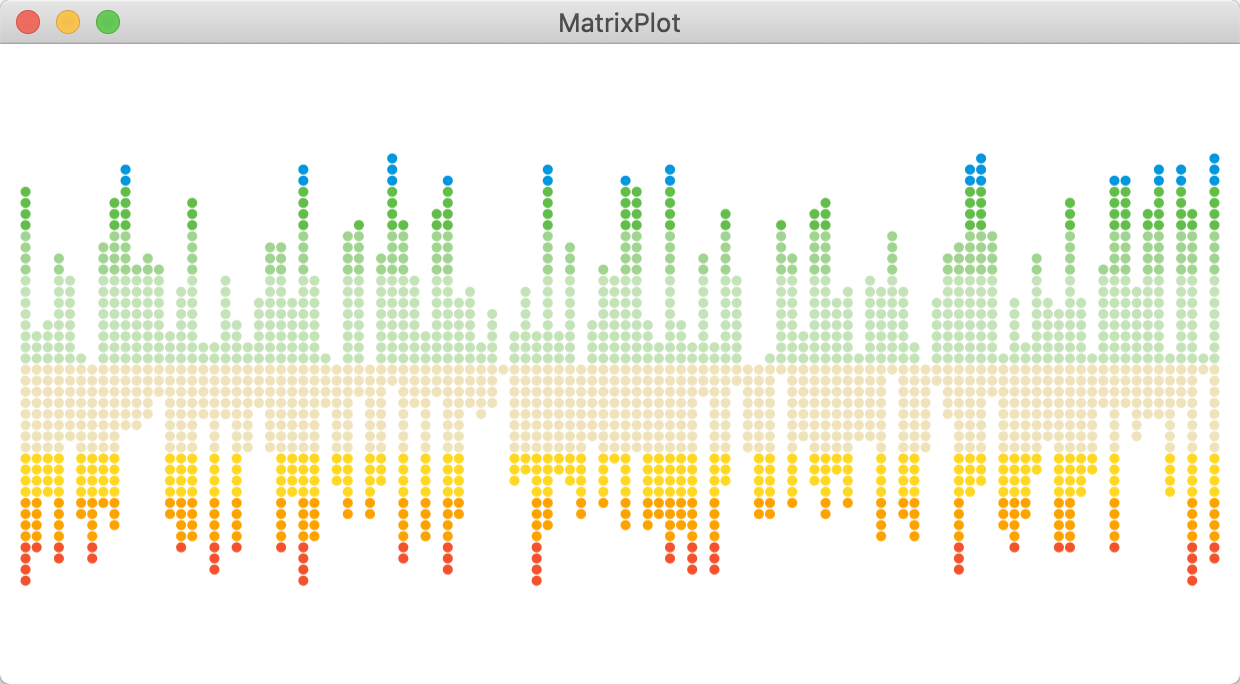Choose the lowest red dot in right half
Image resolution: width=1240 pixels, height=684 pixels.
tap(1192, 580)
